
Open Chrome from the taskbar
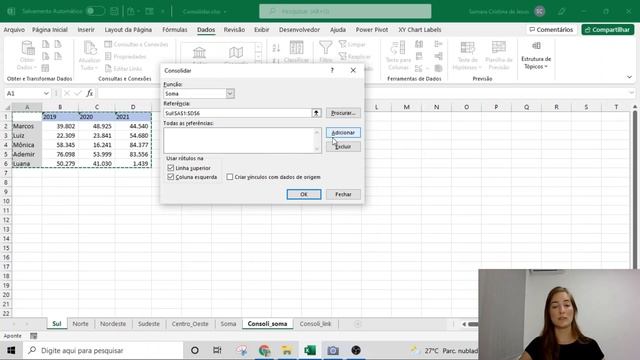[x=264, y=350]
